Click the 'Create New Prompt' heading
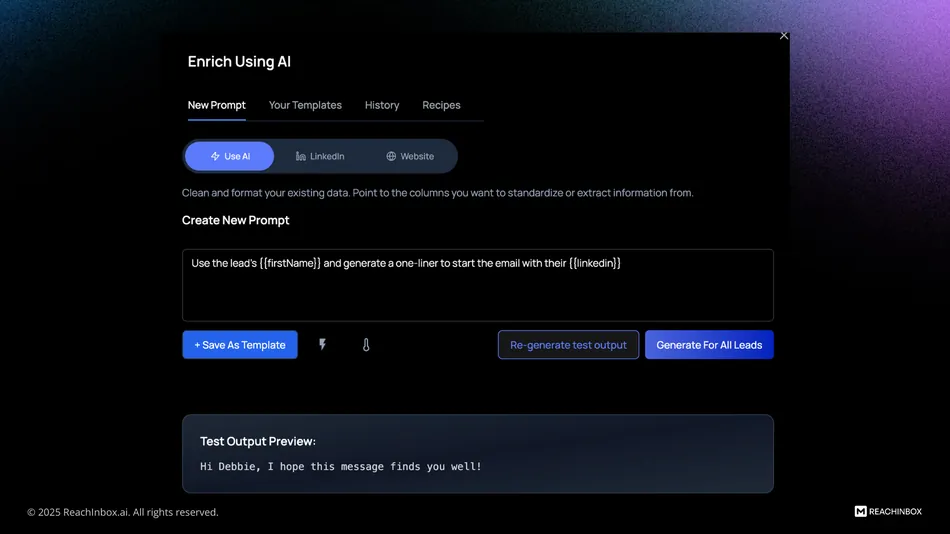 click(235, 220)
